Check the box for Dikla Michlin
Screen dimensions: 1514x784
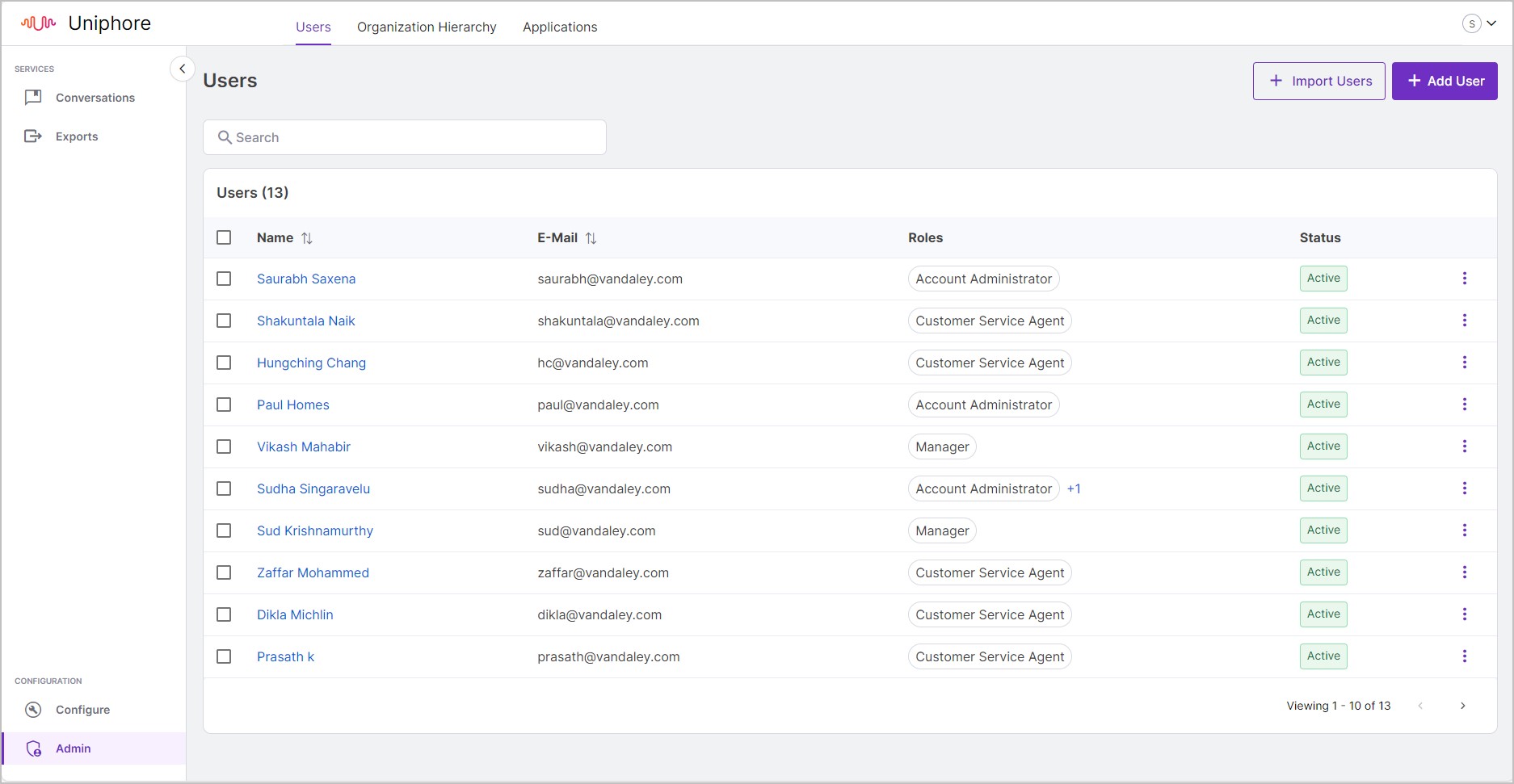[x=224, y=614]
